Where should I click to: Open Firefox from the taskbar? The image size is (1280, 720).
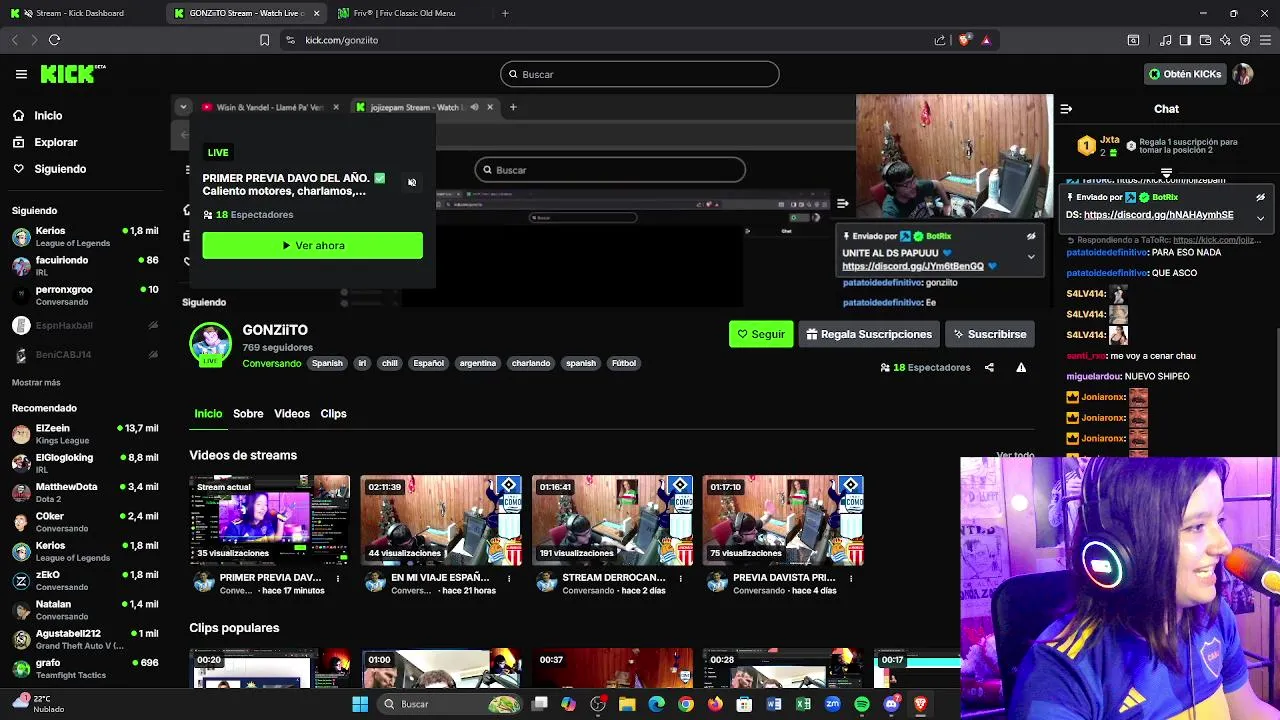[x=715, y=704]
